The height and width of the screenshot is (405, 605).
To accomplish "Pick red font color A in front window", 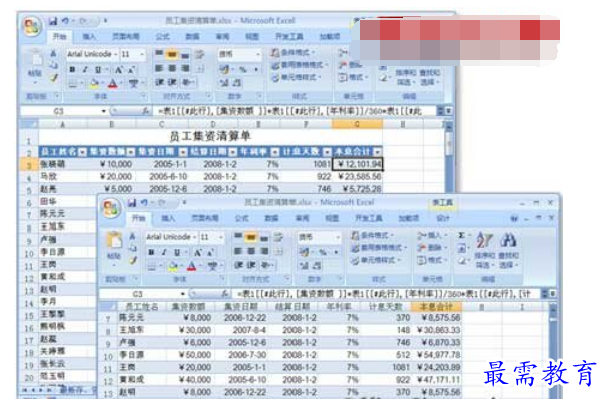I will pyautogui.click(x=192, y=266).
